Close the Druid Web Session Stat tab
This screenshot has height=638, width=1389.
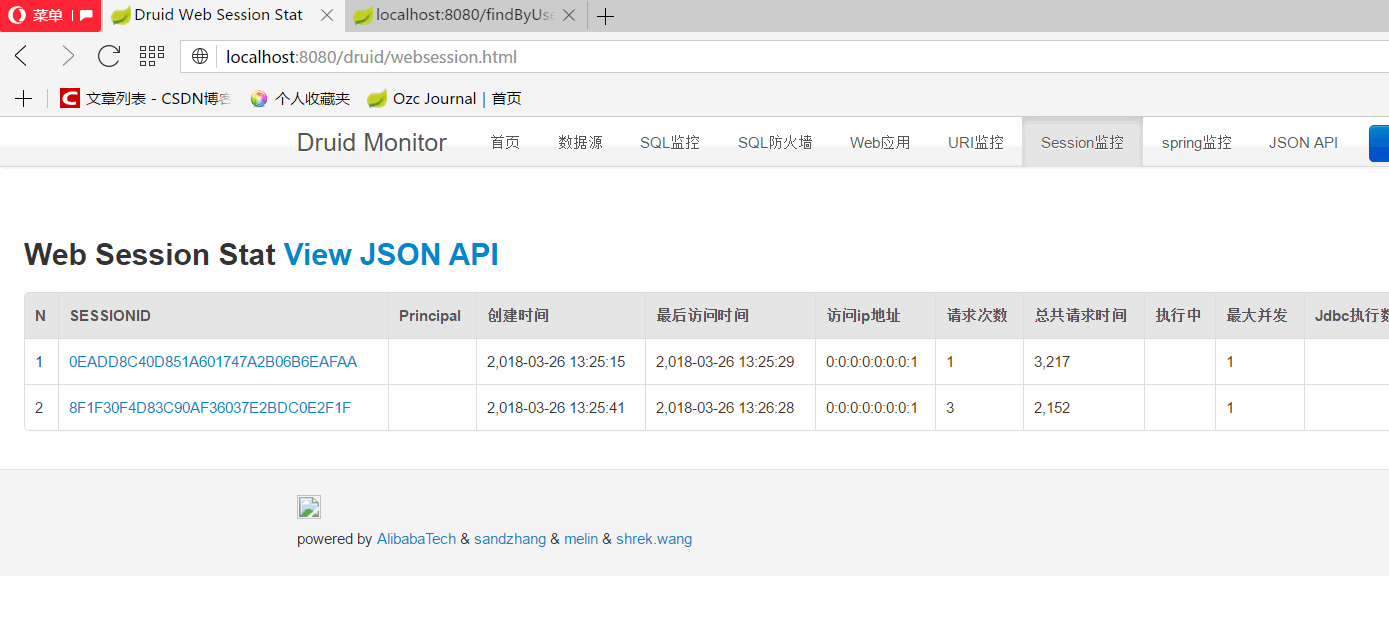(327, 16)
